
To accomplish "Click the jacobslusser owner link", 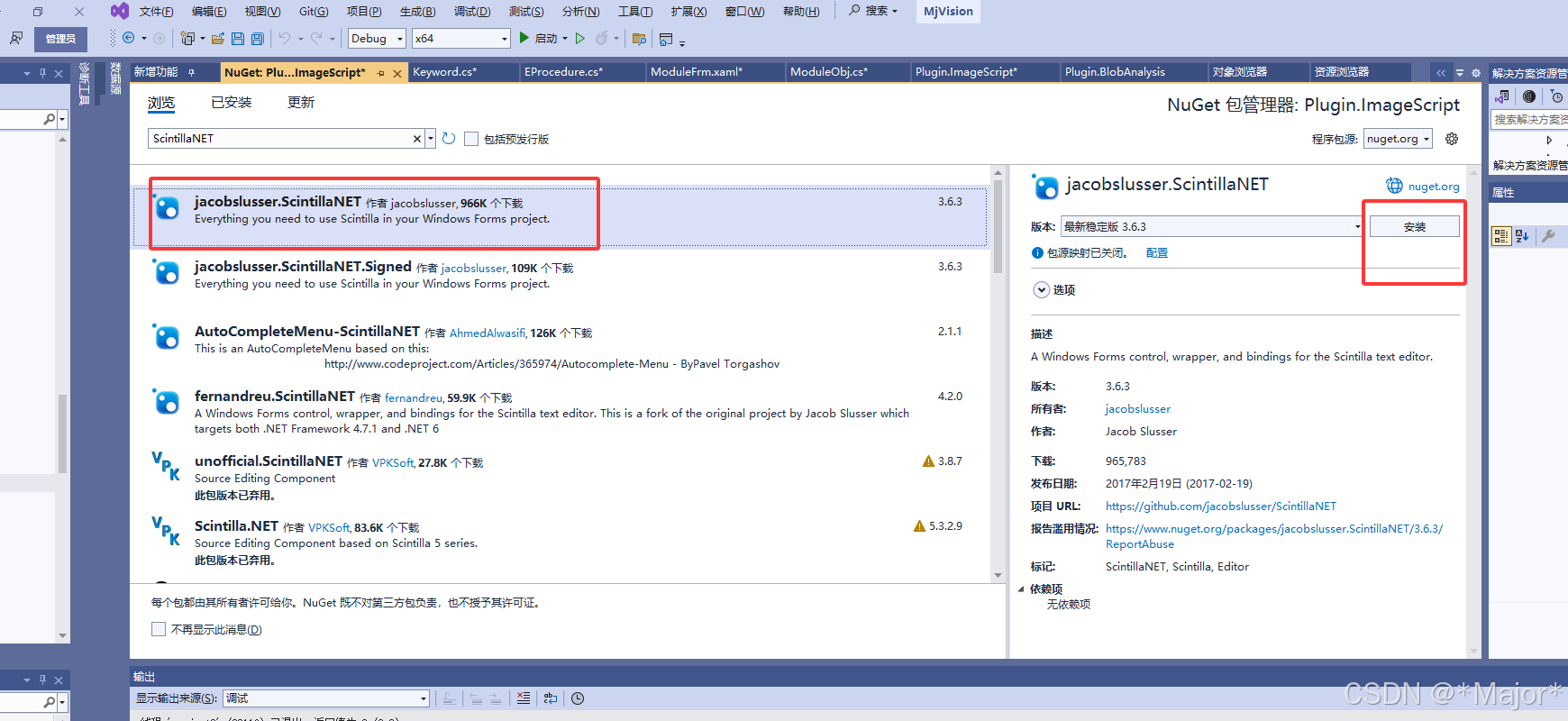I will coord(1137,409).
